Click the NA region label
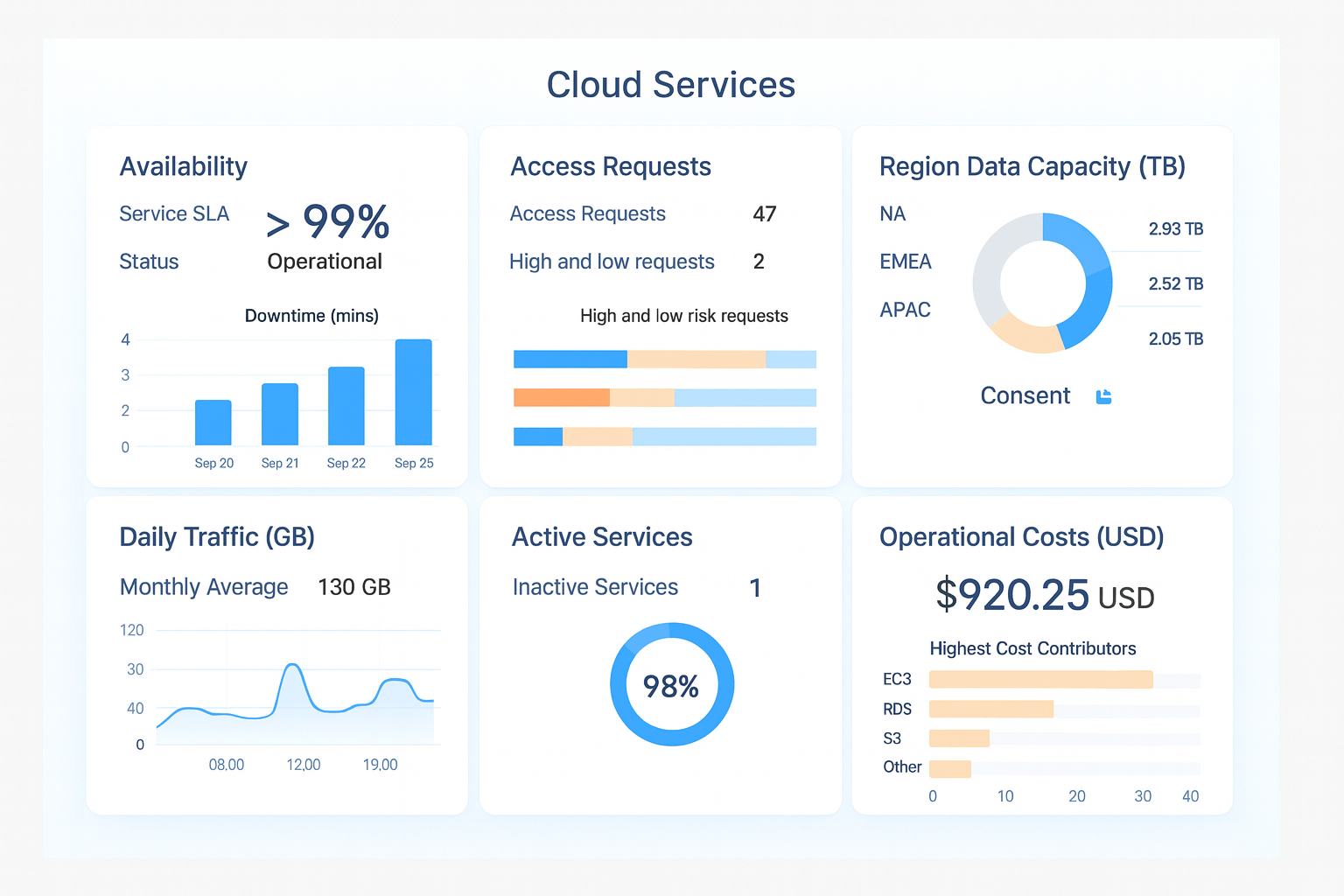1344x896 pixels. coord(892,214)
